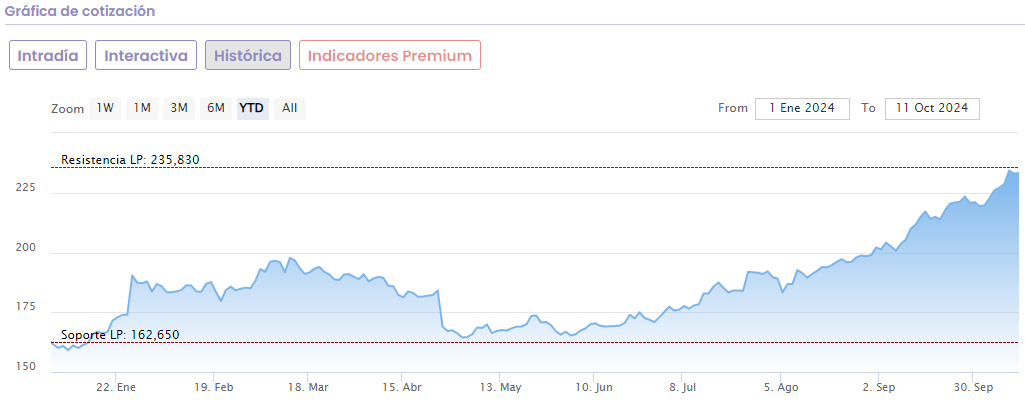
Task: Show All historical data range
Action: (289, 108)
